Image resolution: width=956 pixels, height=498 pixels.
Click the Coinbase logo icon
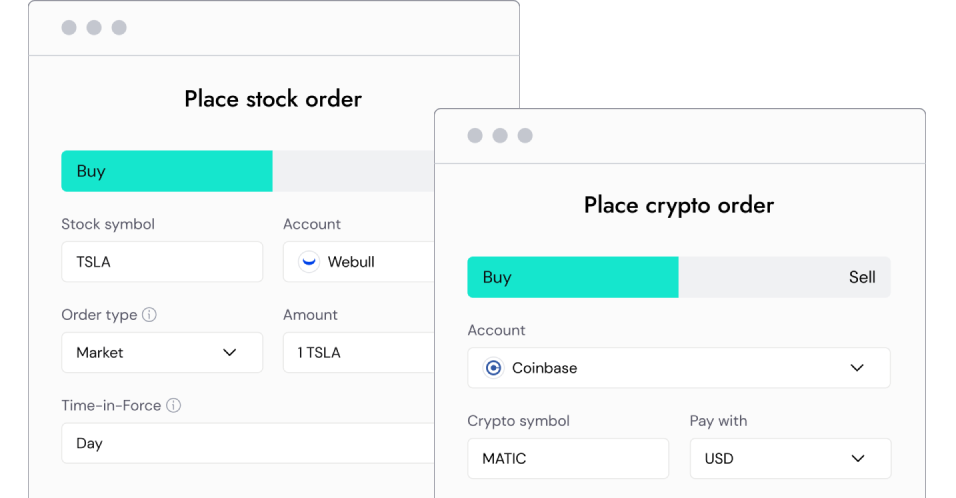tap(493, 368)
